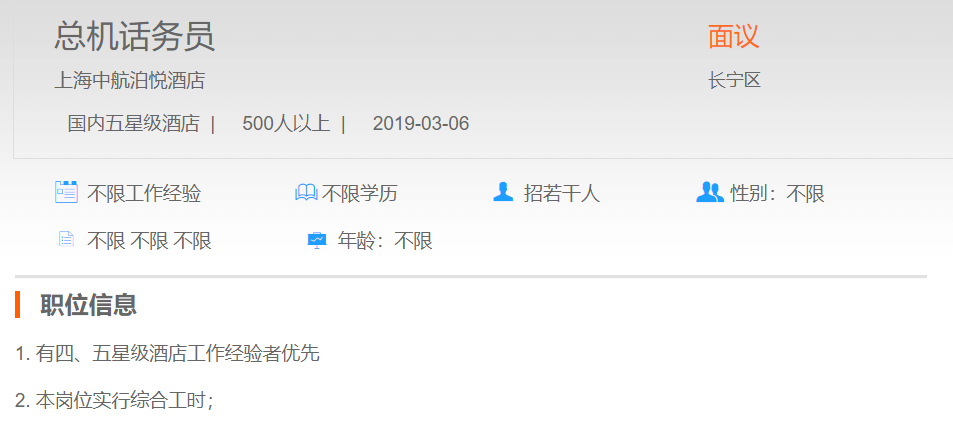This screenshot has height=431, width=953.
Task: Click the 不限学历 education label
Action: tap(360, 194)
